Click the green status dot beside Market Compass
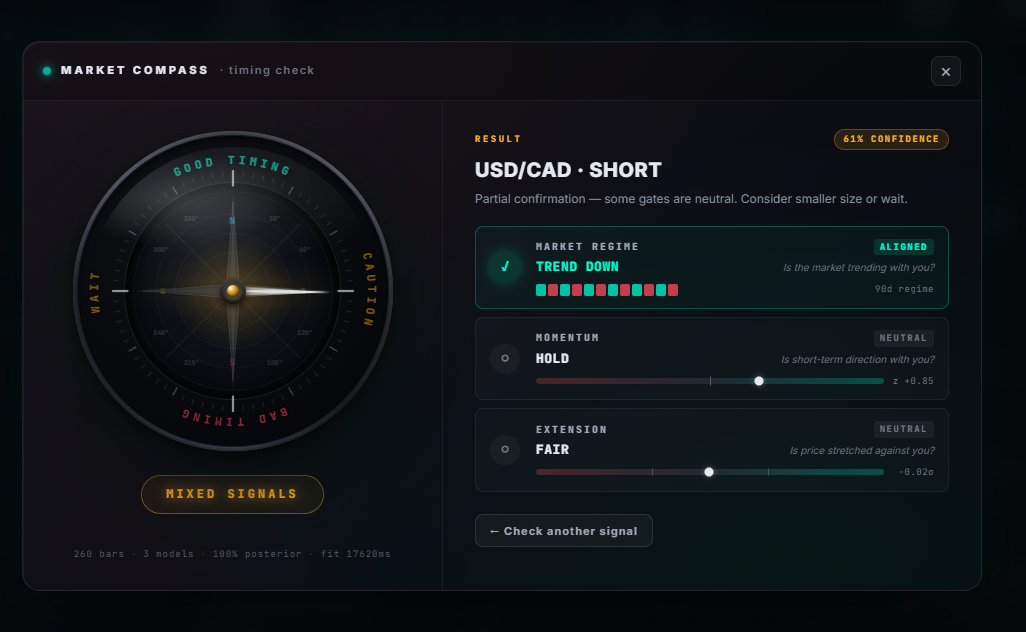The width and height of the screenshot is (1026, 632). (x=47, y=71)
